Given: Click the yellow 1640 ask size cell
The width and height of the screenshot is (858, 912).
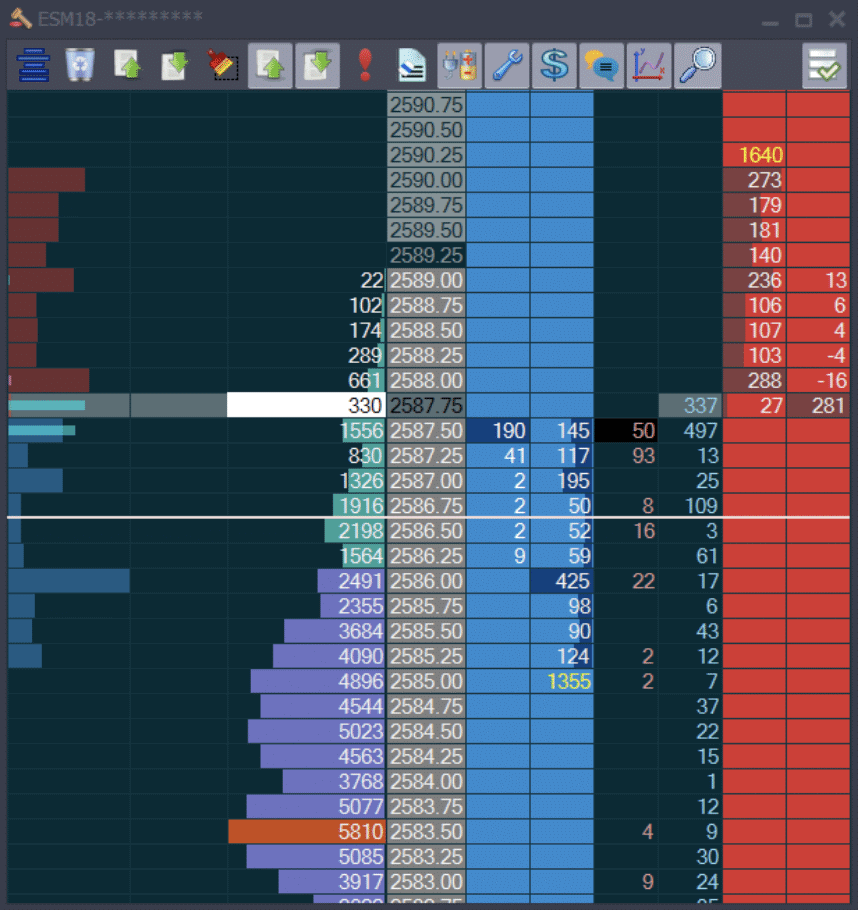Looking at the screenshot, I should (754, 155).
